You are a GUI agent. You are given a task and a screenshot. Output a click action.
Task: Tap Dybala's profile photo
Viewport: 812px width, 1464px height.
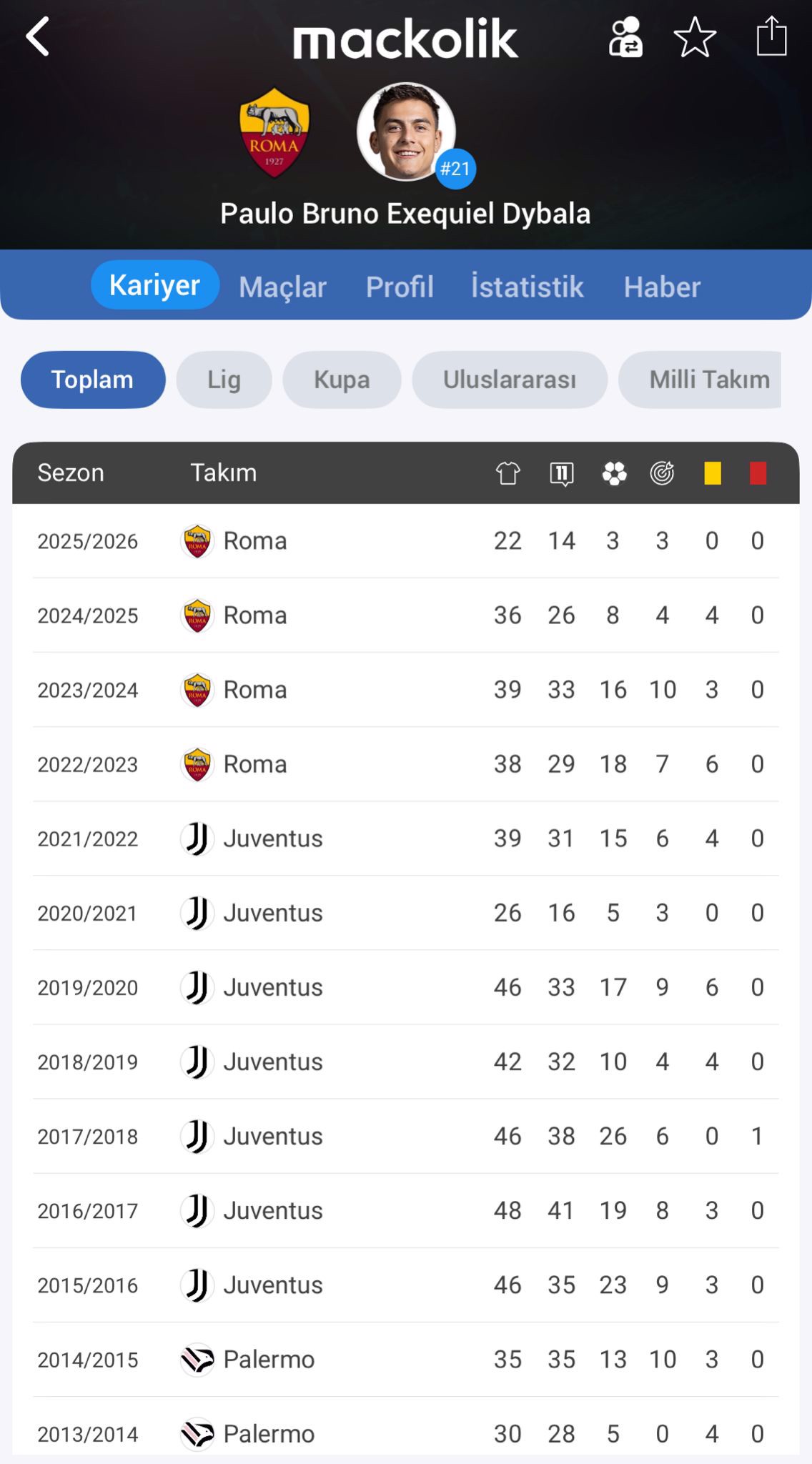406,132
